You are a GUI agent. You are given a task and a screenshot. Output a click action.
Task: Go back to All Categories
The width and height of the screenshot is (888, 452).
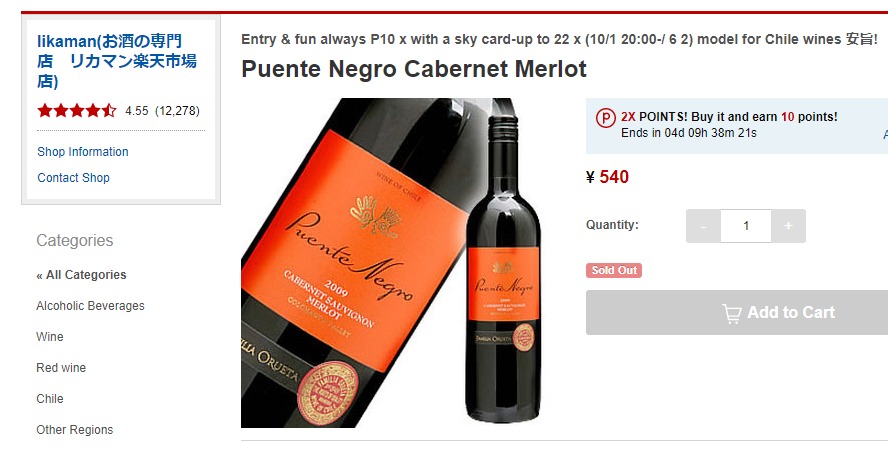click(81, 275)
